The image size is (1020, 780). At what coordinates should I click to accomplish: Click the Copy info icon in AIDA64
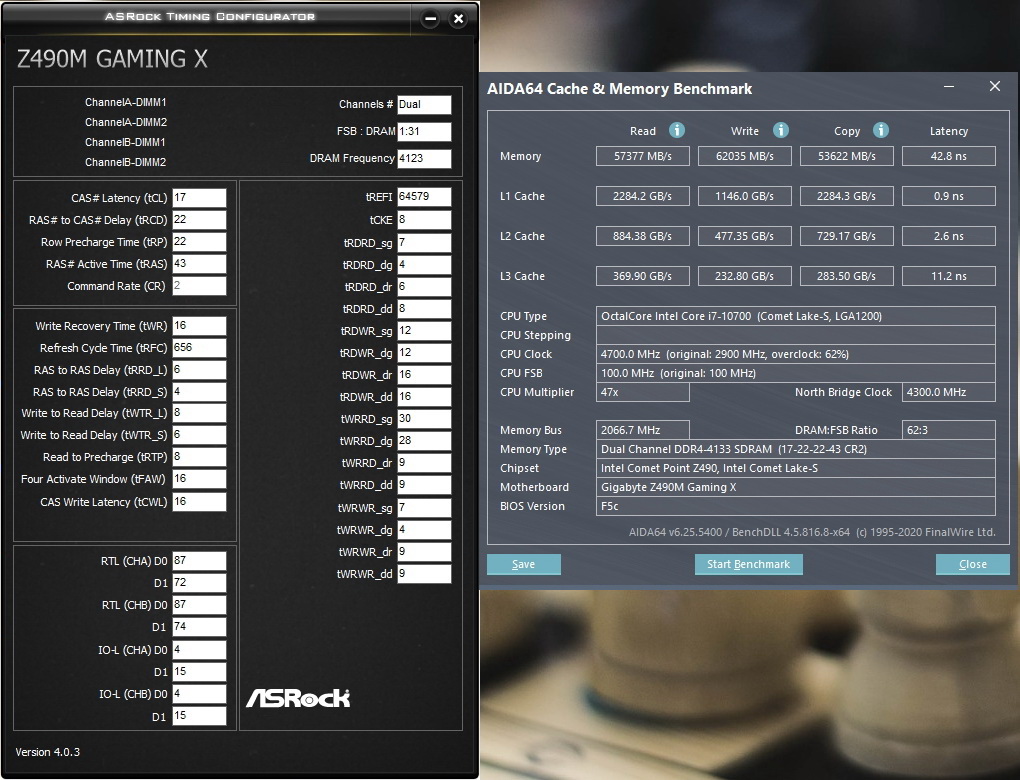click(881, 130)
